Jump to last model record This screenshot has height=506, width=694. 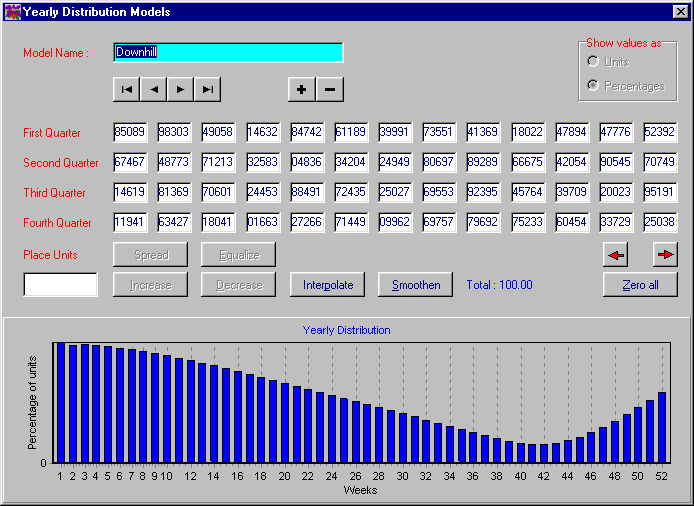coord(207,89)
